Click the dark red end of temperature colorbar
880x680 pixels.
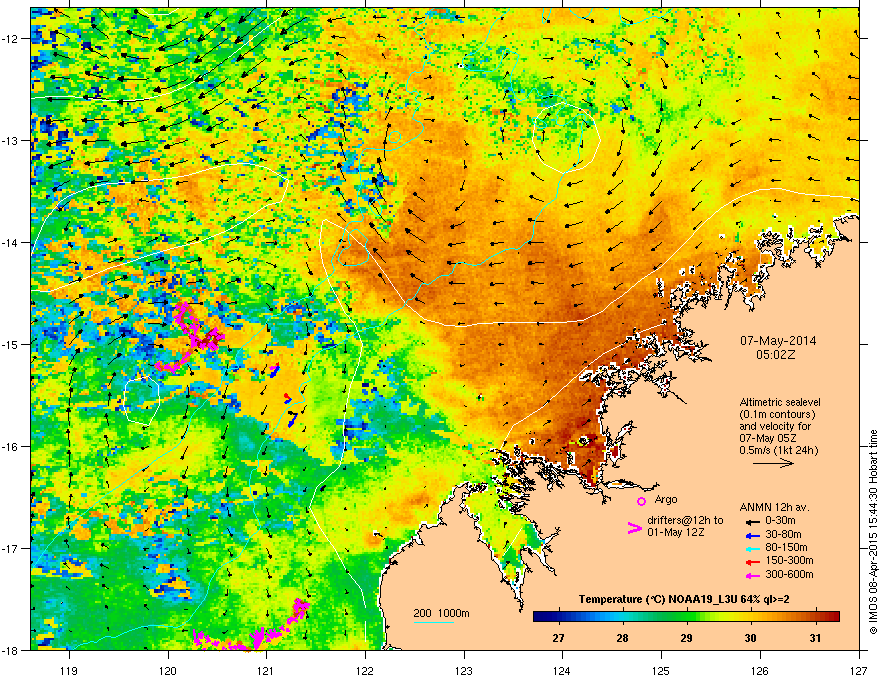pos(835,616)
